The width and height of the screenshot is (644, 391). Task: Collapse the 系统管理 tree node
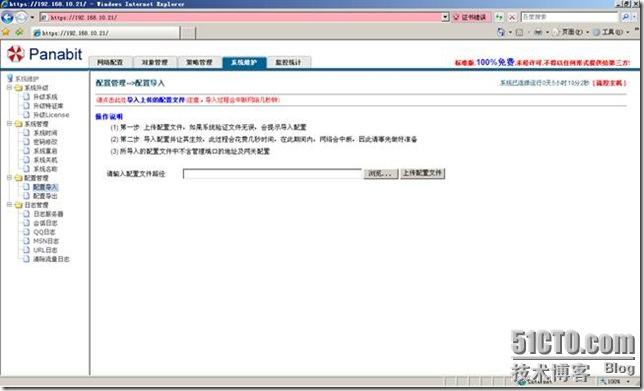coord(9,124)
